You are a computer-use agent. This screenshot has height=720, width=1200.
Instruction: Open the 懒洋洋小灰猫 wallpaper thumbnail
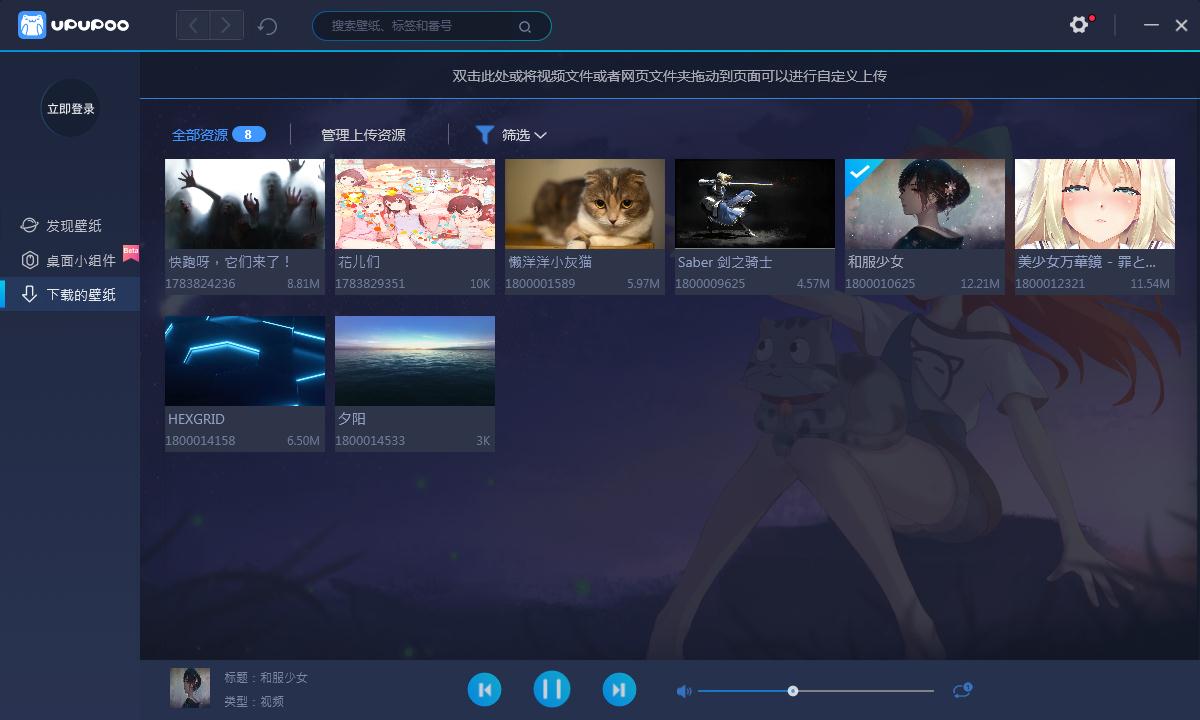click(x=584, y=203)
